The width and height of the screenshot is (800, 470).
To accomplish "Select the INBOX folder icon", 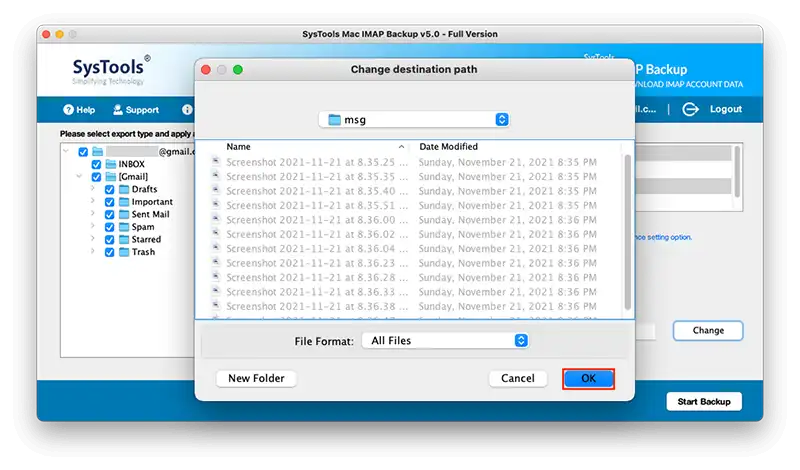I will click(x=111, y=164).
